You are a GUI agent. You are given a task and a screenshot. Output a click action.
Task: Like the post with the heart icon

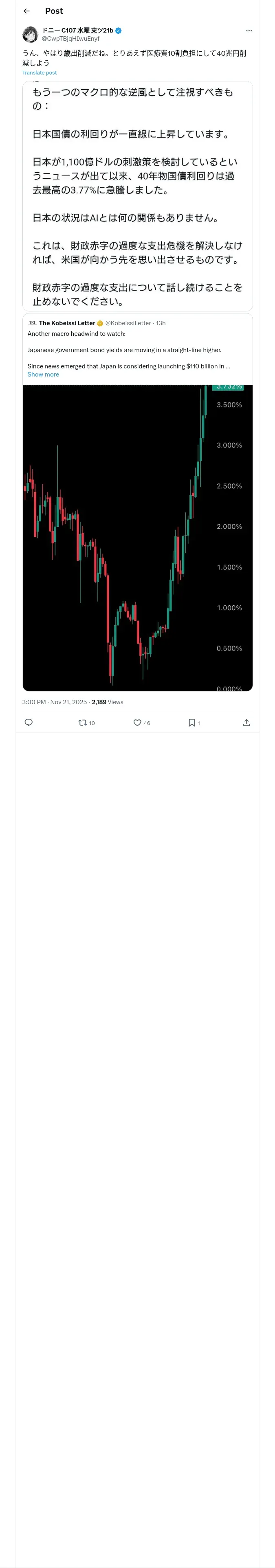tap(141, 723)
